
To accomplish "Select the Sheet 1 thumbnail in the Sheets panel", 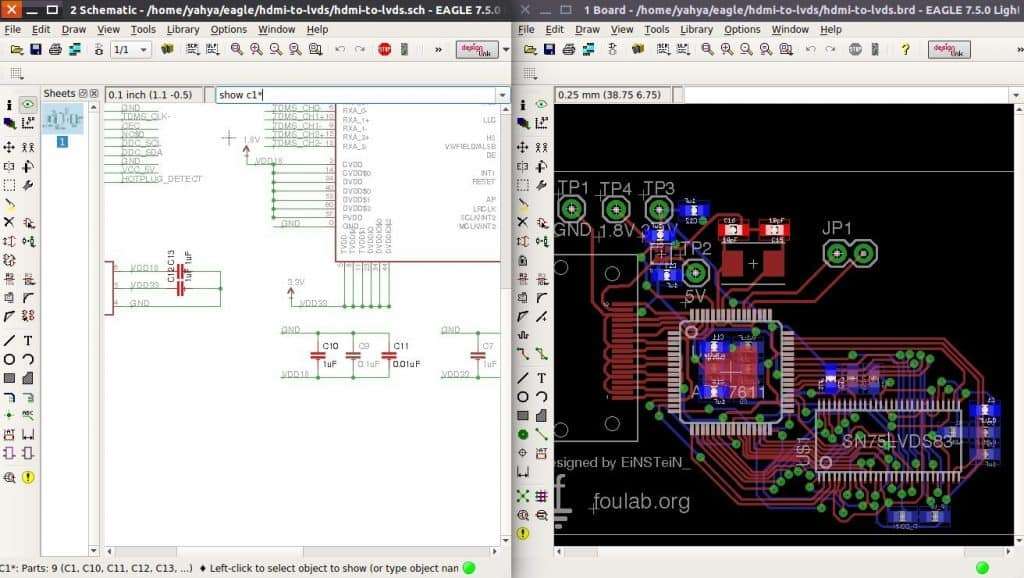I will pyautogui.click(x=62, y=122).
